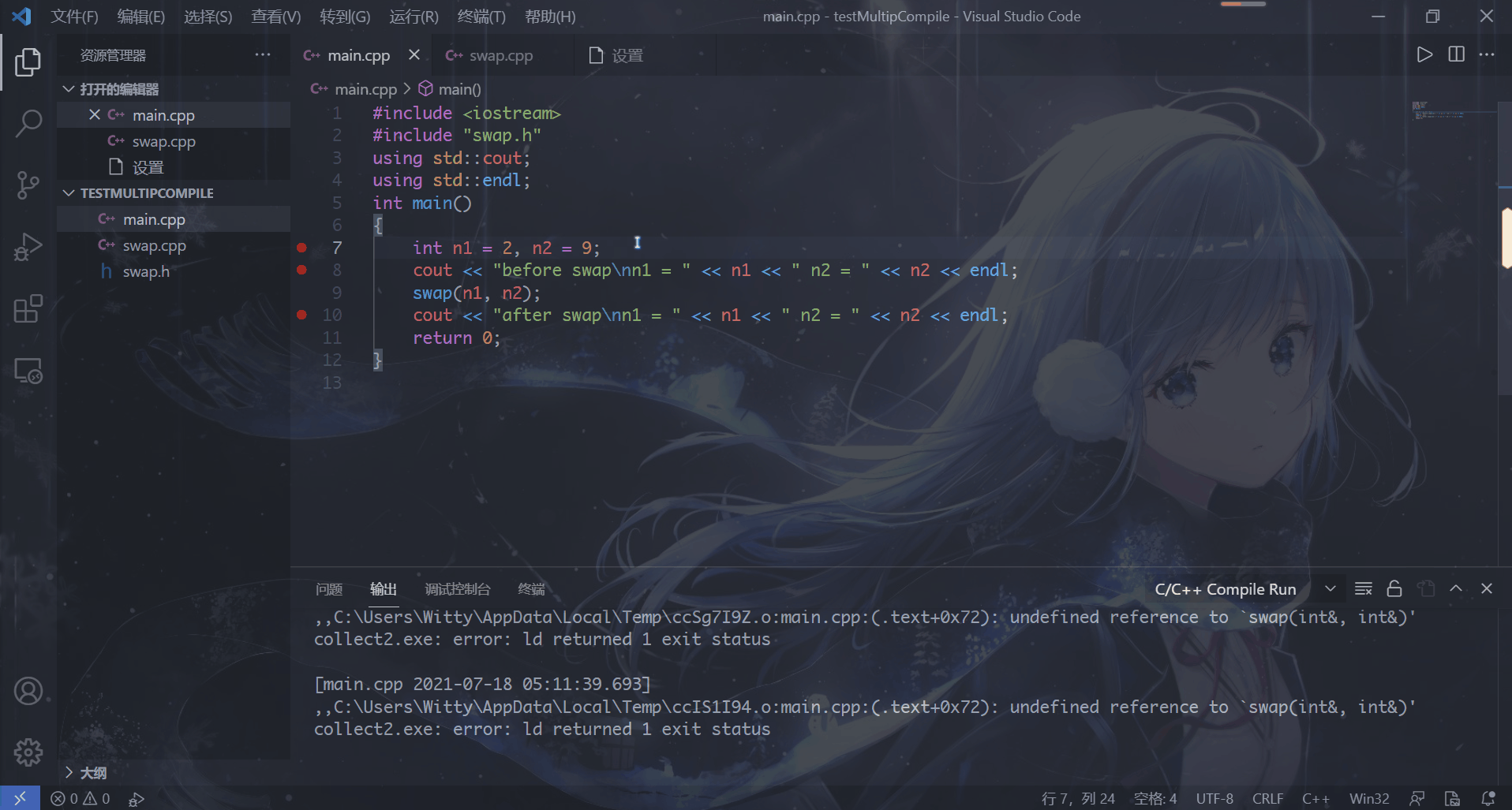The image size is (1512, 810).
Task: Click the status bar icon left of the notifications bell
Action: [x=1452, y=798]
